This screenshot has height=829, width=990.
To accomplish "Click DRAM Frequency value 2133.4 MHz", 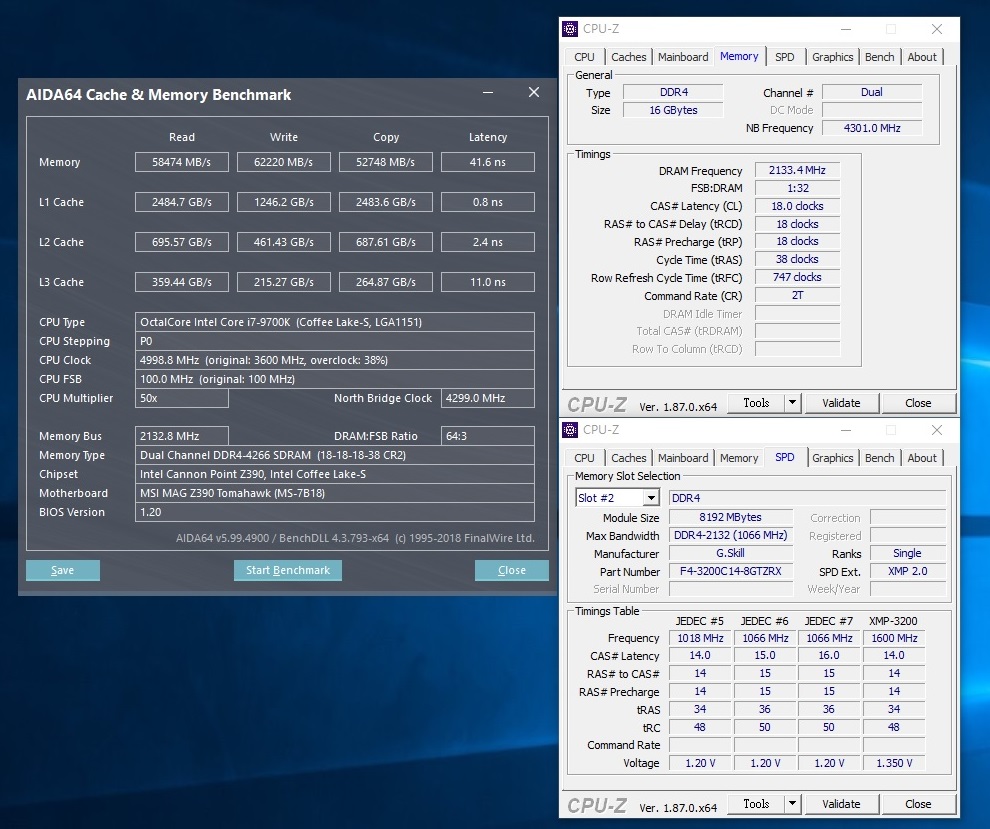I will click(797, 170).
